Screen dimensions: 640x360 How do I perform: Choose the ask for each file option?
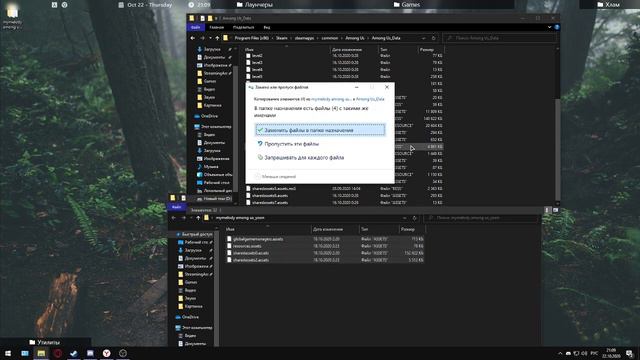[x=301, y=158]
